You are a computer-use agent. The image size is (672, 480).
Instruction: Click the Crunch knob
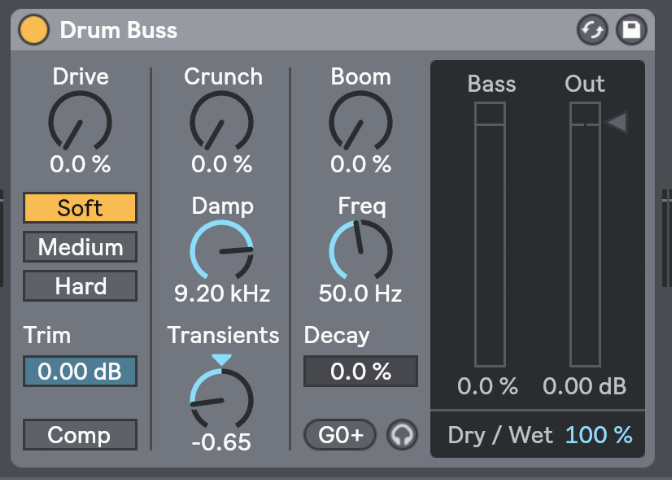(222, 121)
